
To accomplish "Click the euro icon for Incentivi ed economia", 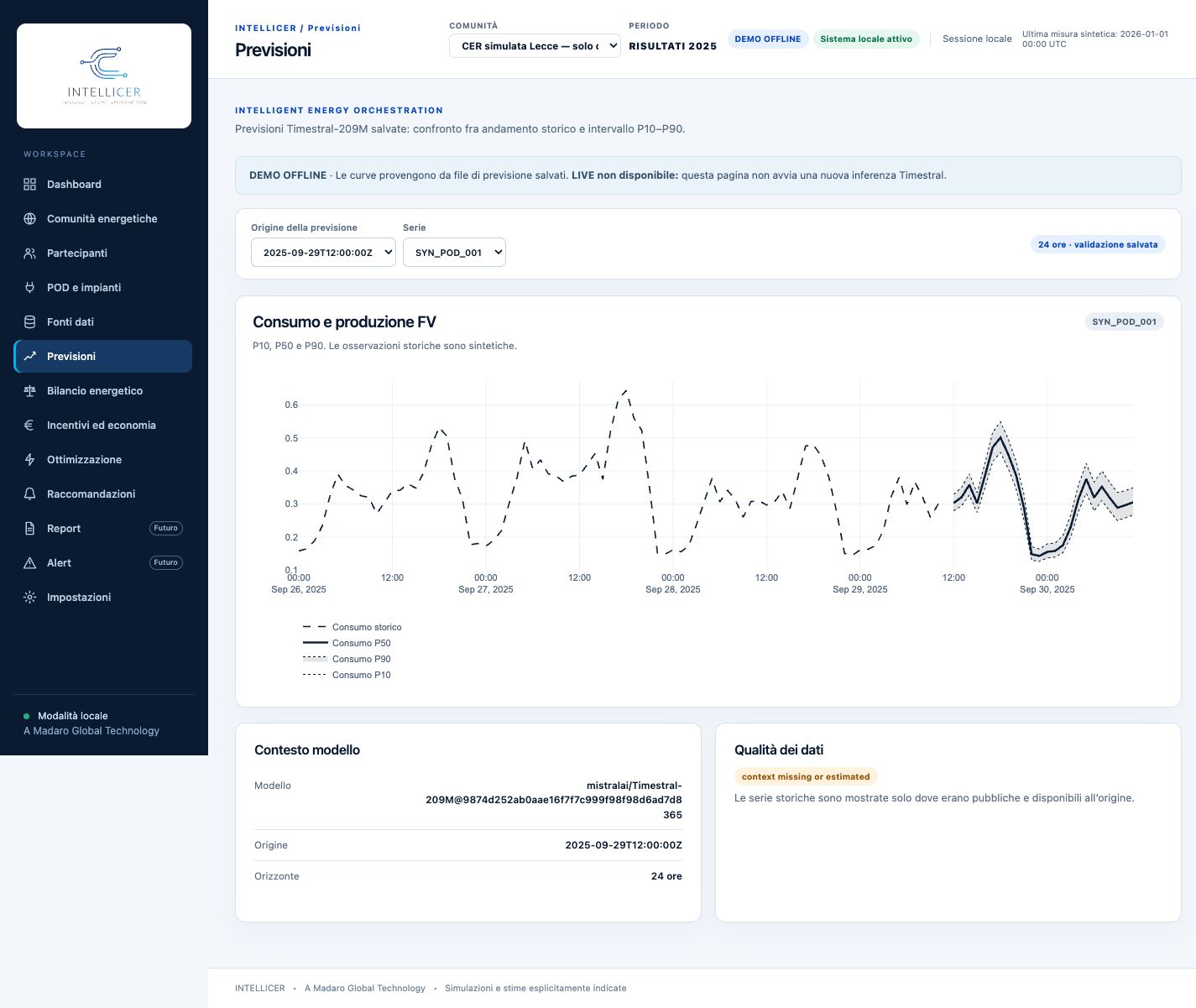I will coord(30,426).
